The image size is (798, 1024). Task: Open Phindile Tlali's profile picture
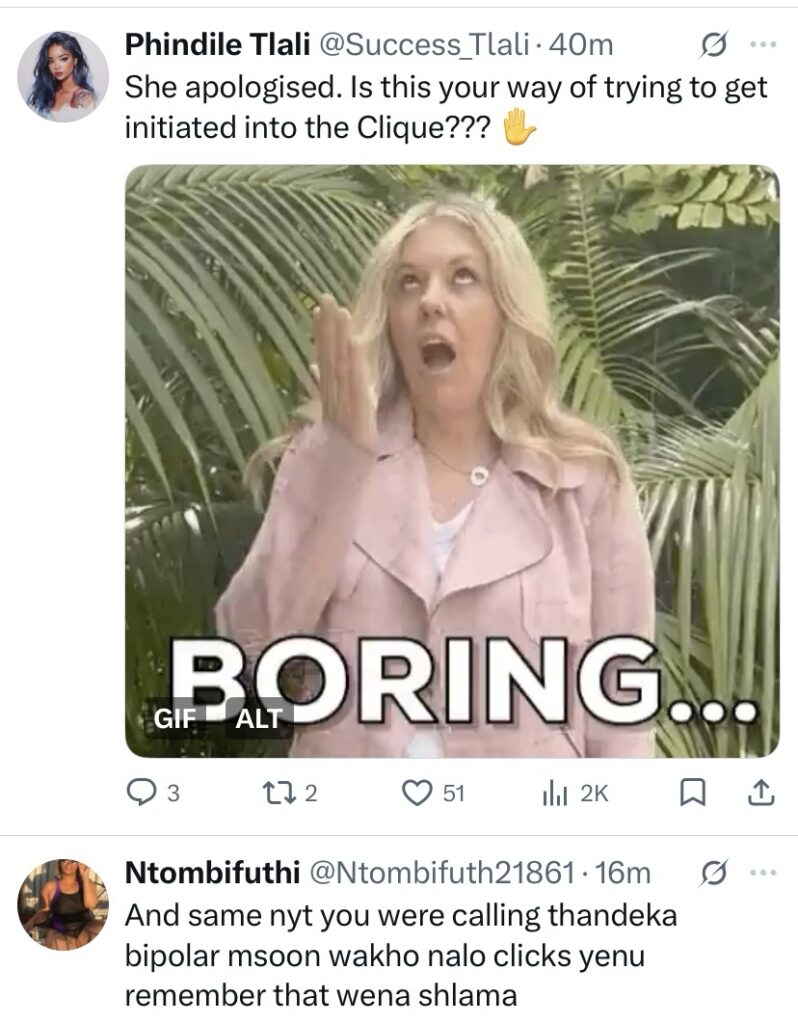tap(63, 75)
